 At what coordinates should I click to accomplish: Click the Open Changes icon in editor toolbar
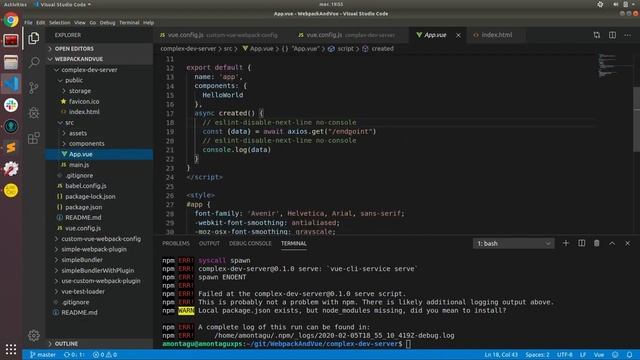(x=597, y=35)
